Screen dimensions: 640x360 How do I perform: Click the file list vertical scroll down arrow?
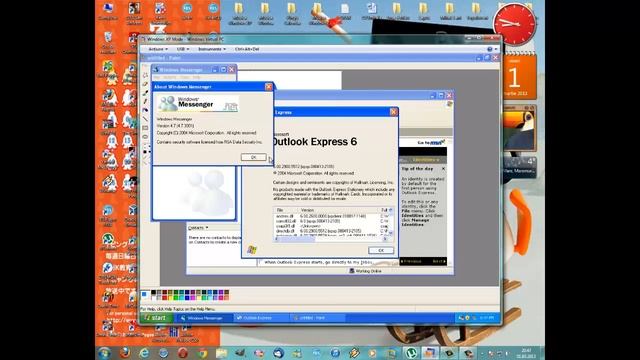coord(391,233)
